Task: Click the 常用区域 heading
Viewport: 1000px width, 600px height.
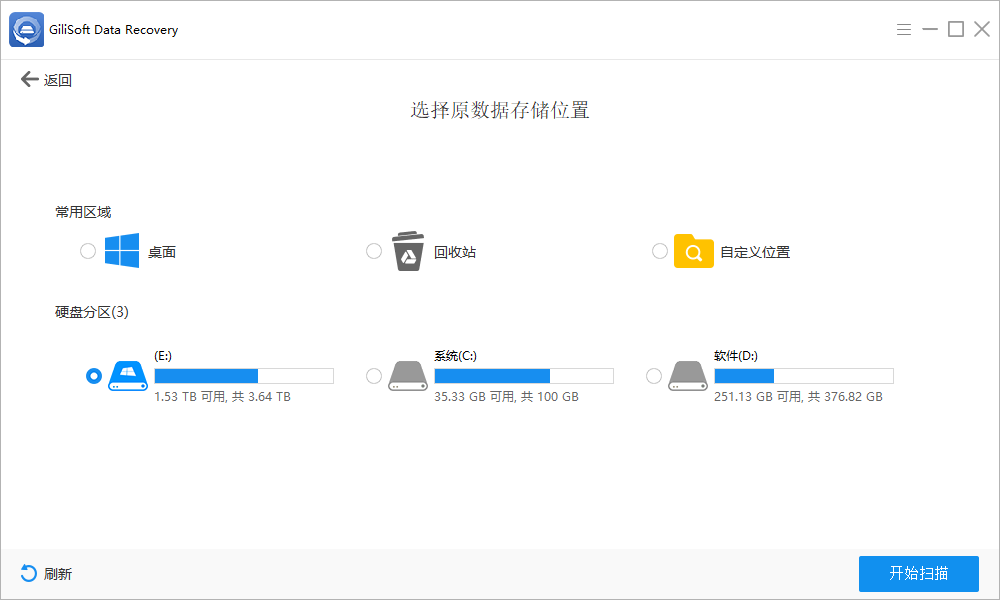Action: (x=83, y=212)
